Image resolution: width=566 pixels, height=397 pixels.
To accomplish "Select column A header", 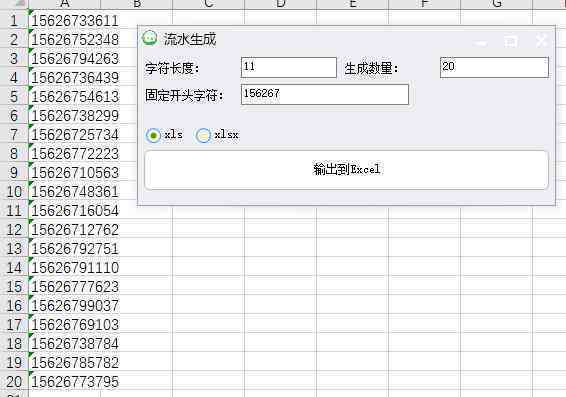I will (x=65, y=4).
